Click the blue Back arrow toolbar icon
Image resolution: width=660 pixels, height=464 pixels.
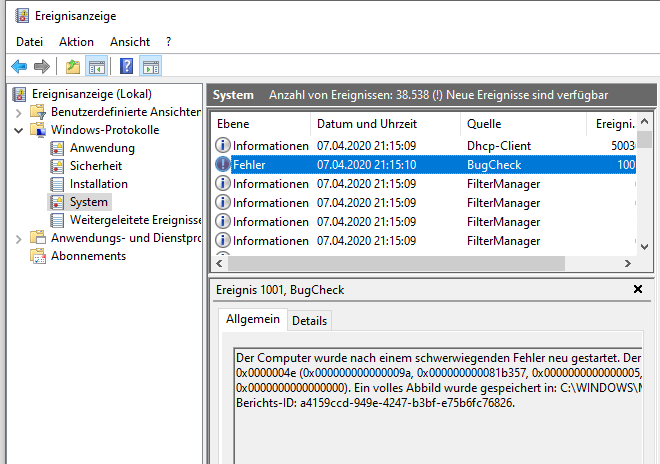coord(19,67)
